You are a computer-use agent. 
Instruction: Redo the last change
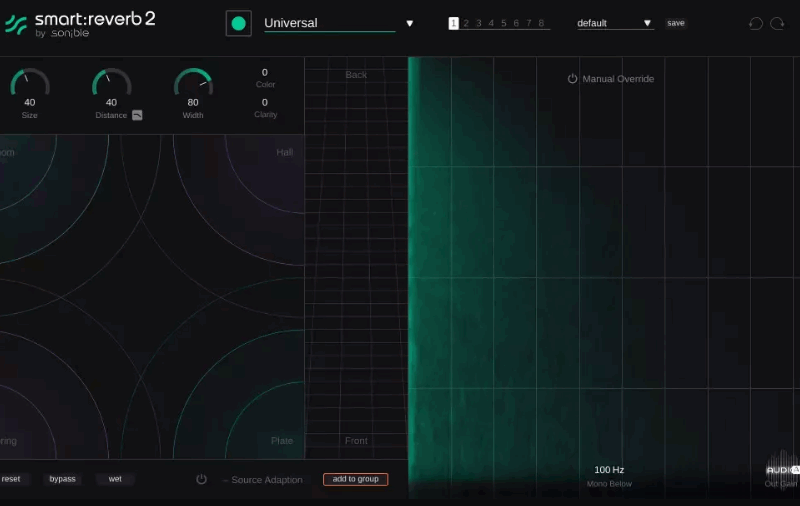tap(778, 23)
